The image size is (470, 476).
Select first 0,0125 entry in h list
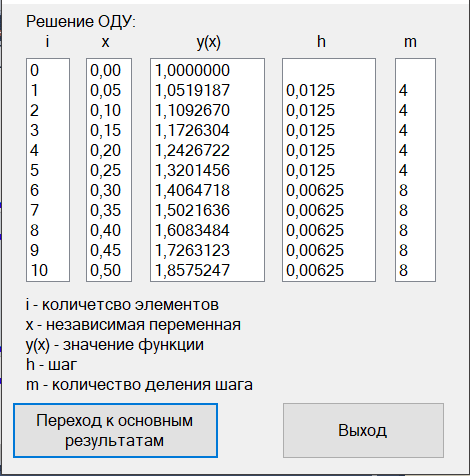310,90
